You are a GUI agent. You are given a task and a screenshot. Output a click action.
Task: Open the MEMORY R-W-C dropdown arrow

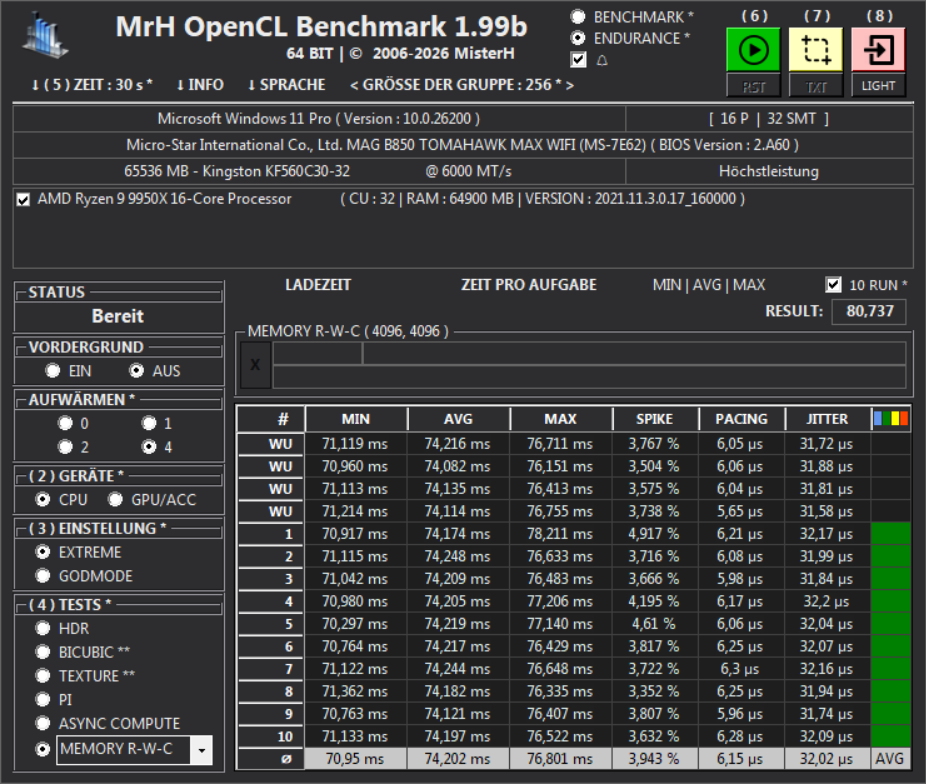point(201,750)
